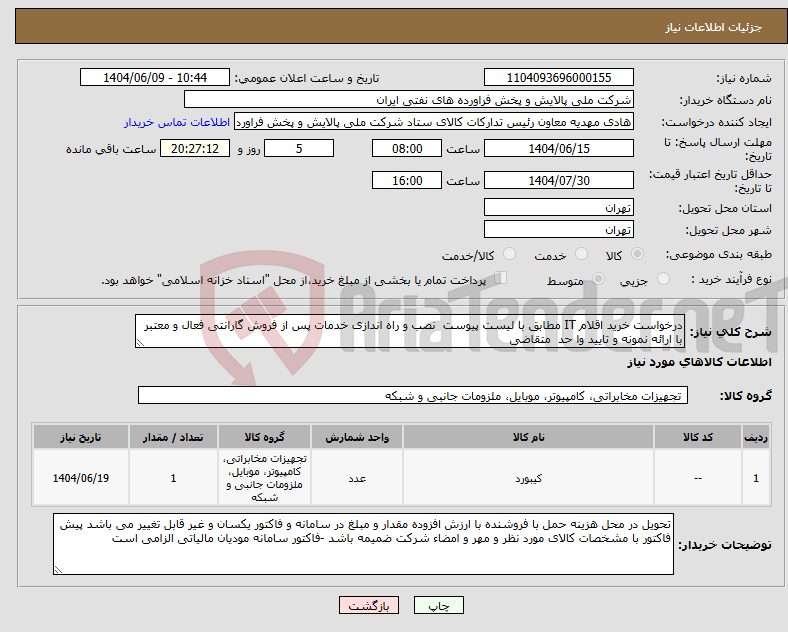Click the شماره نیاز field 1104093696000155

[558, 77]
